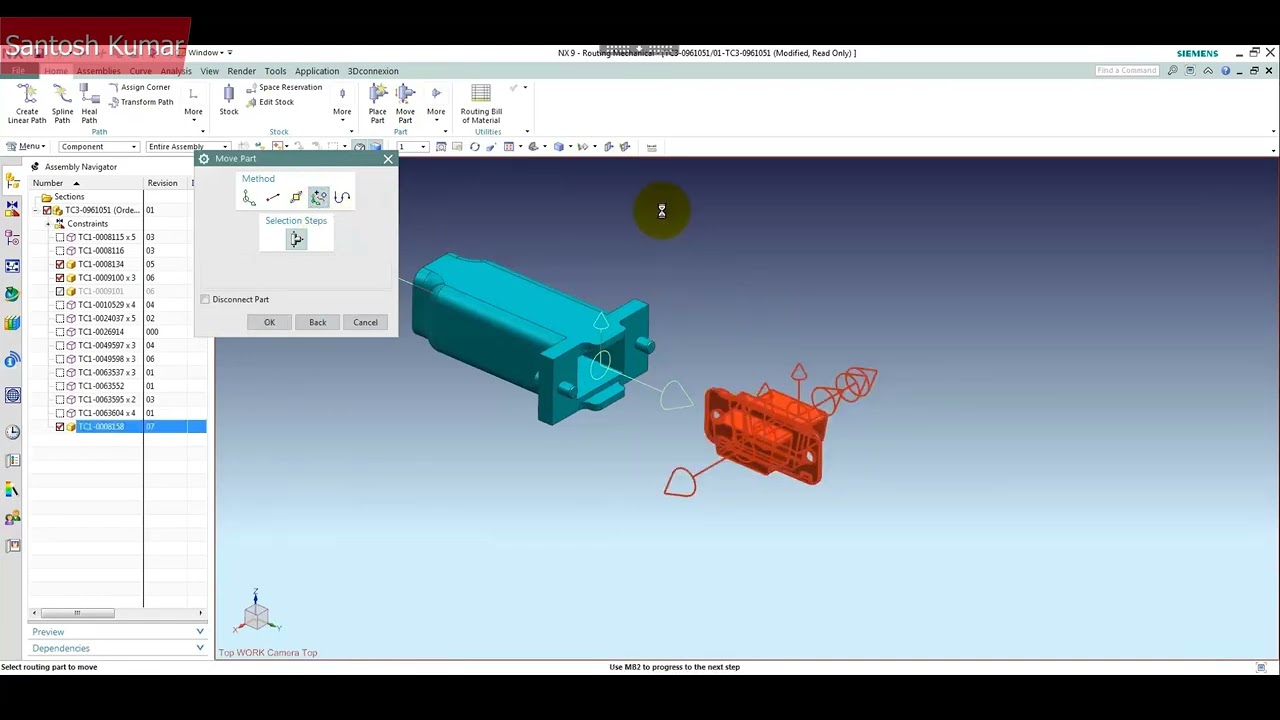Click the navigator horizontal scrollbar thumb
This screenshot has height=720, width=1280.
tap(77, 613)
